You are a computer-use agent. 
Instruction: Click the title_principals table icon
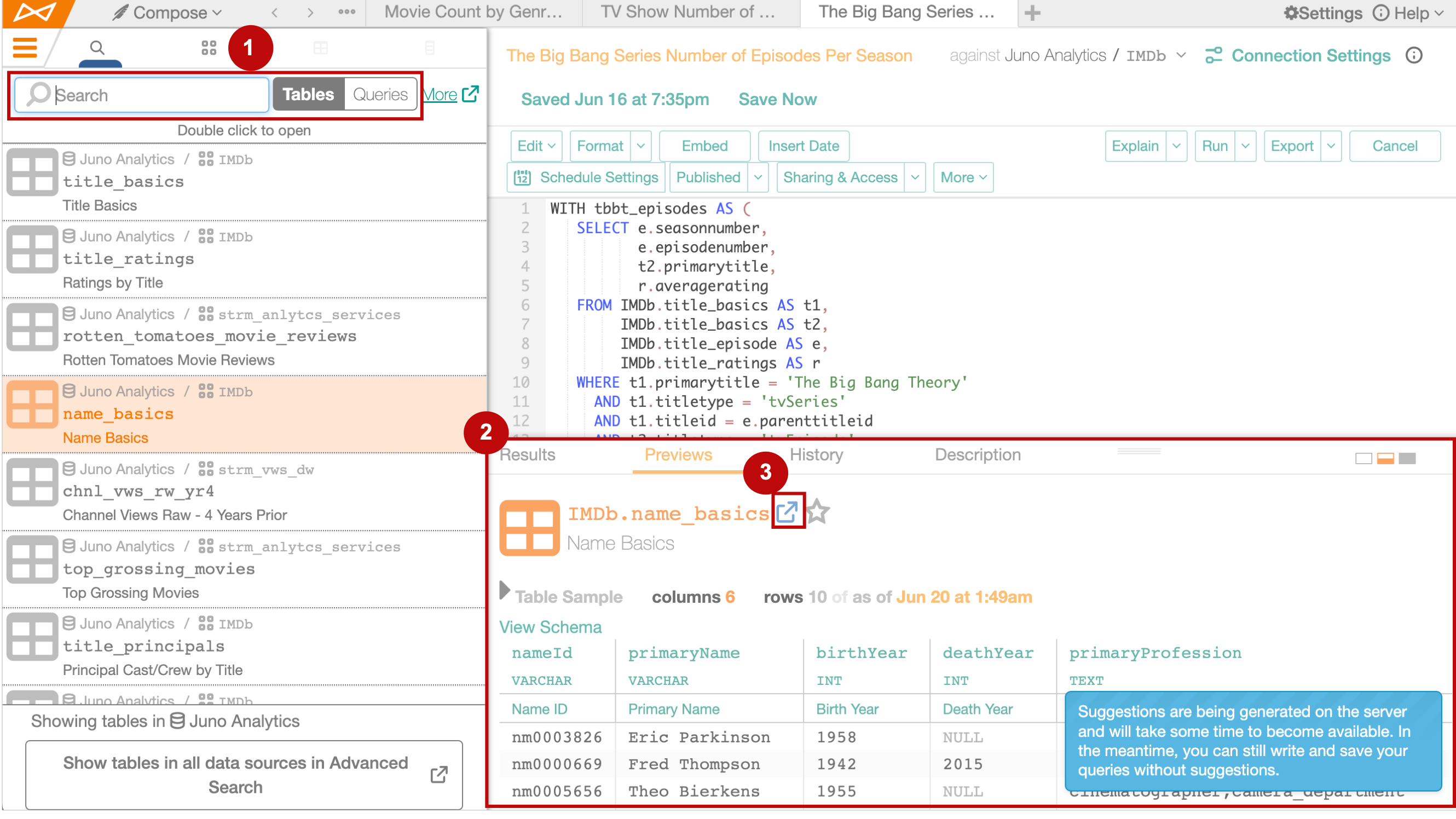[32, 638]
